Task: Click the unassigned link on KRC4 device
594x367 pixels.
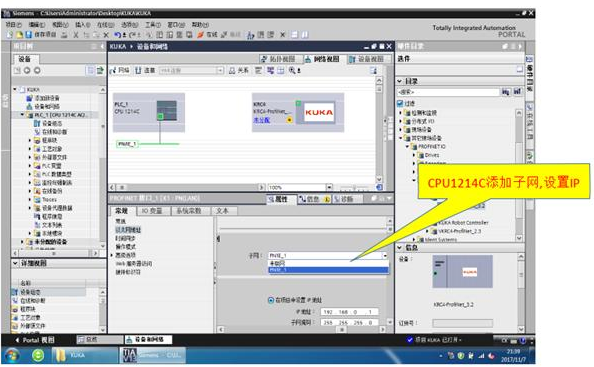Action: 261,120
